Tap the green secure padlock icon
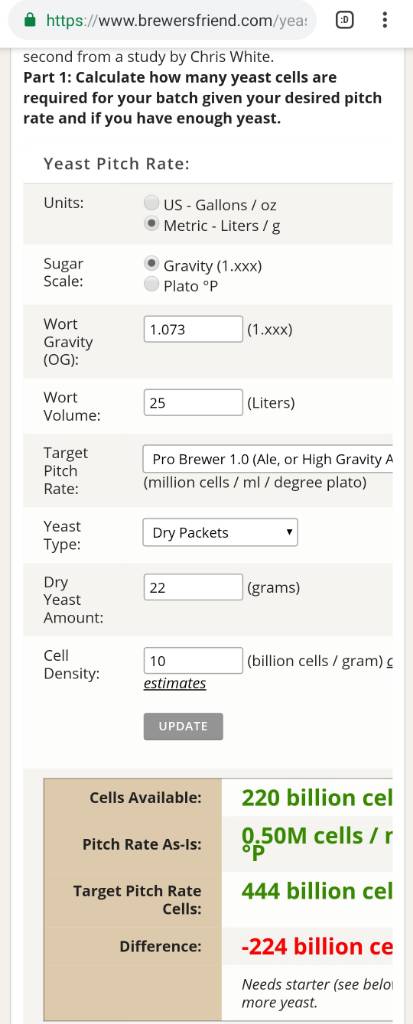The height and width of the screenshot is (1024, 413). tap(29, 20)
